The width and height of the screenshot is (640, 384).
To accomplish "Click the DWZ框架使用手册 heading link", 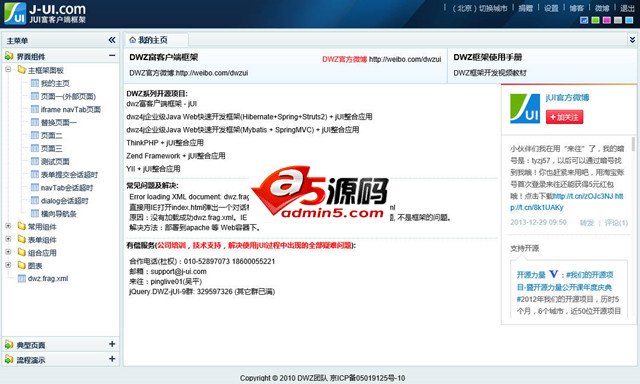I will 488,57.
